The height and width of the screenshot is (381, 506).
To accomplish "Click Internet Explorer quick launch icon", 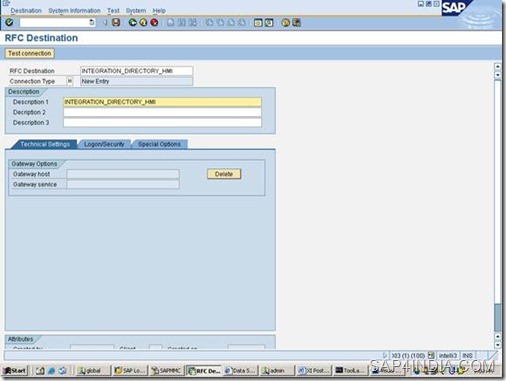I will point(51,370).
